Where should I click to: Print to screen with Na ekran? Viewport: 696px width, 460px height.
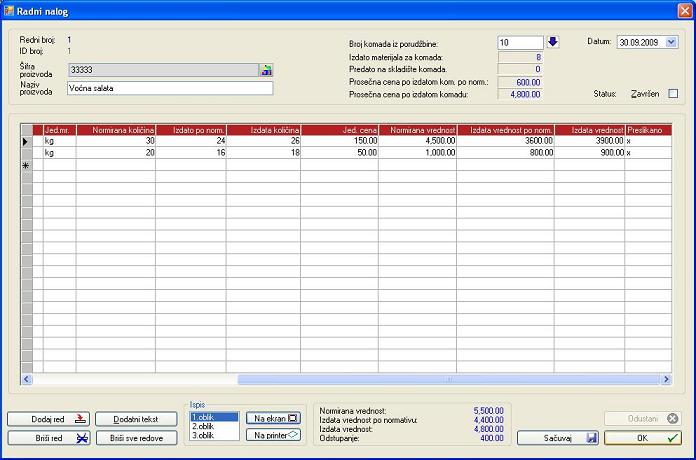coord(273,418)
